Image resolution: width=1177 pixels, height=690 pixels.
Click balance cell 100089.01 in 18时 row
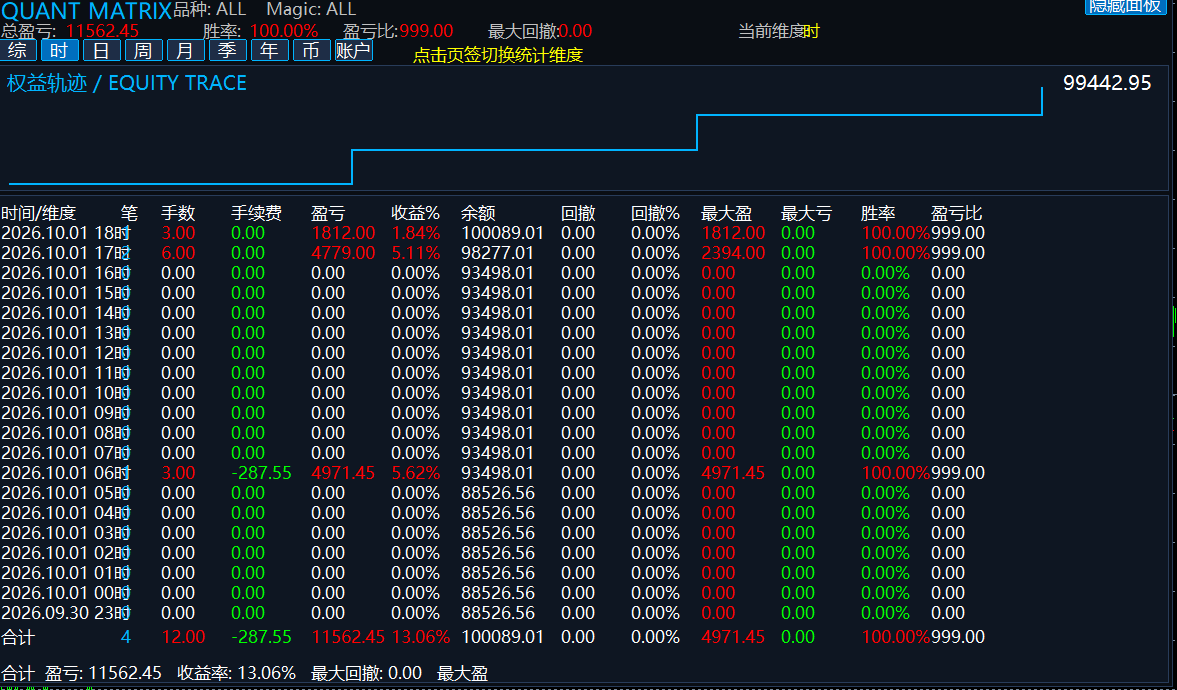[502, 233]
